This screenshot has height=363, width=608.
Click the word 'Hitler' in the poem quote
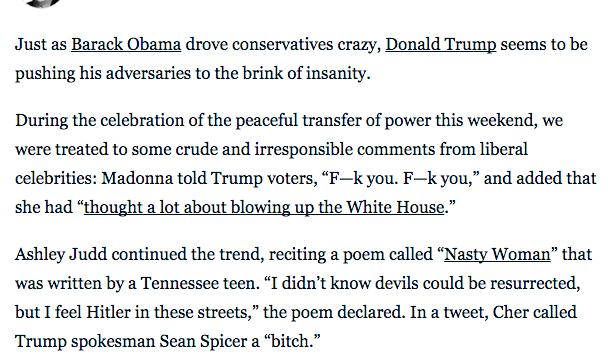click(x=108, y=312)
